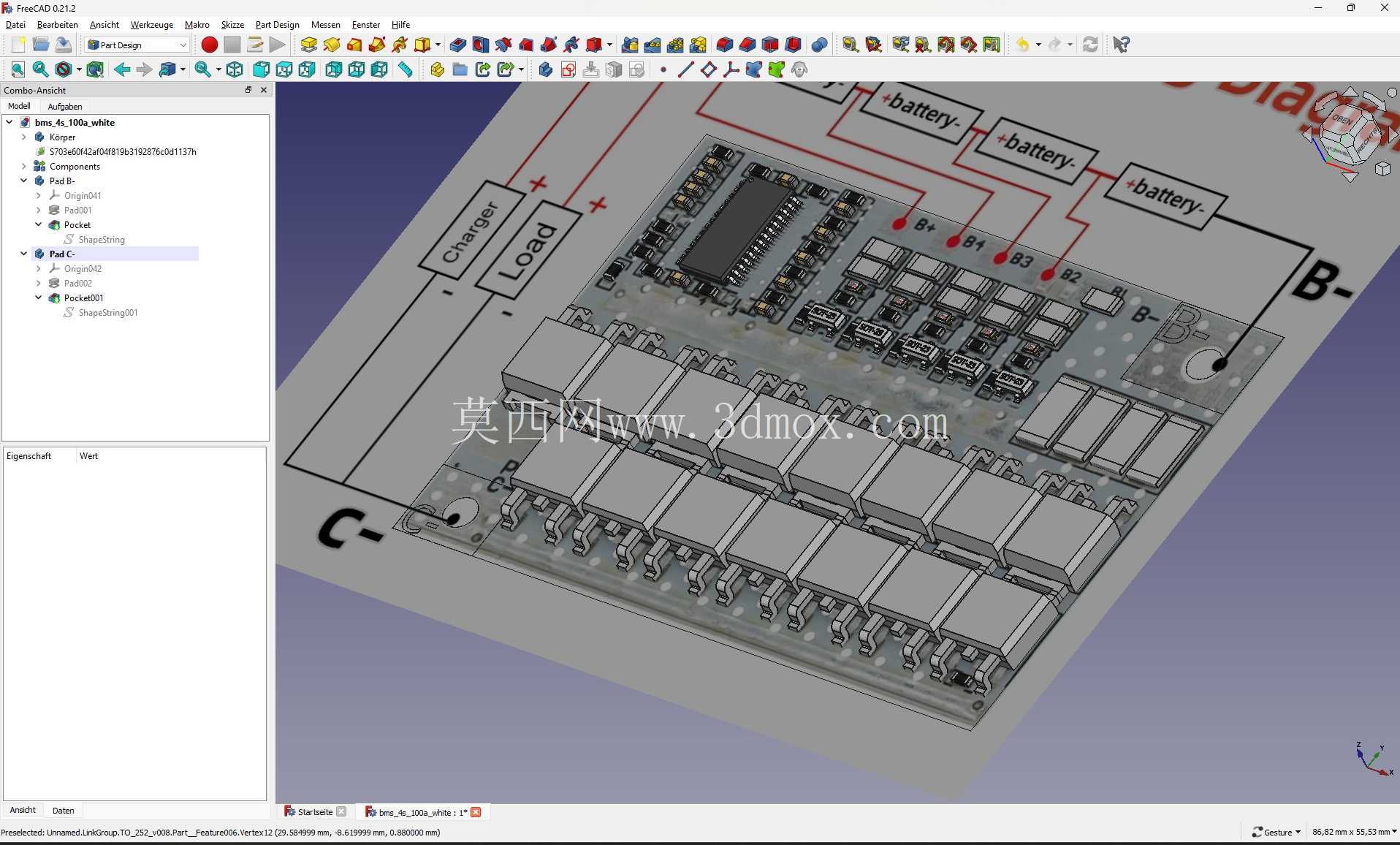Open the undo history dropdown arrow
This screenshot has height=845, width=1400.
click(x=1038, y=45)
